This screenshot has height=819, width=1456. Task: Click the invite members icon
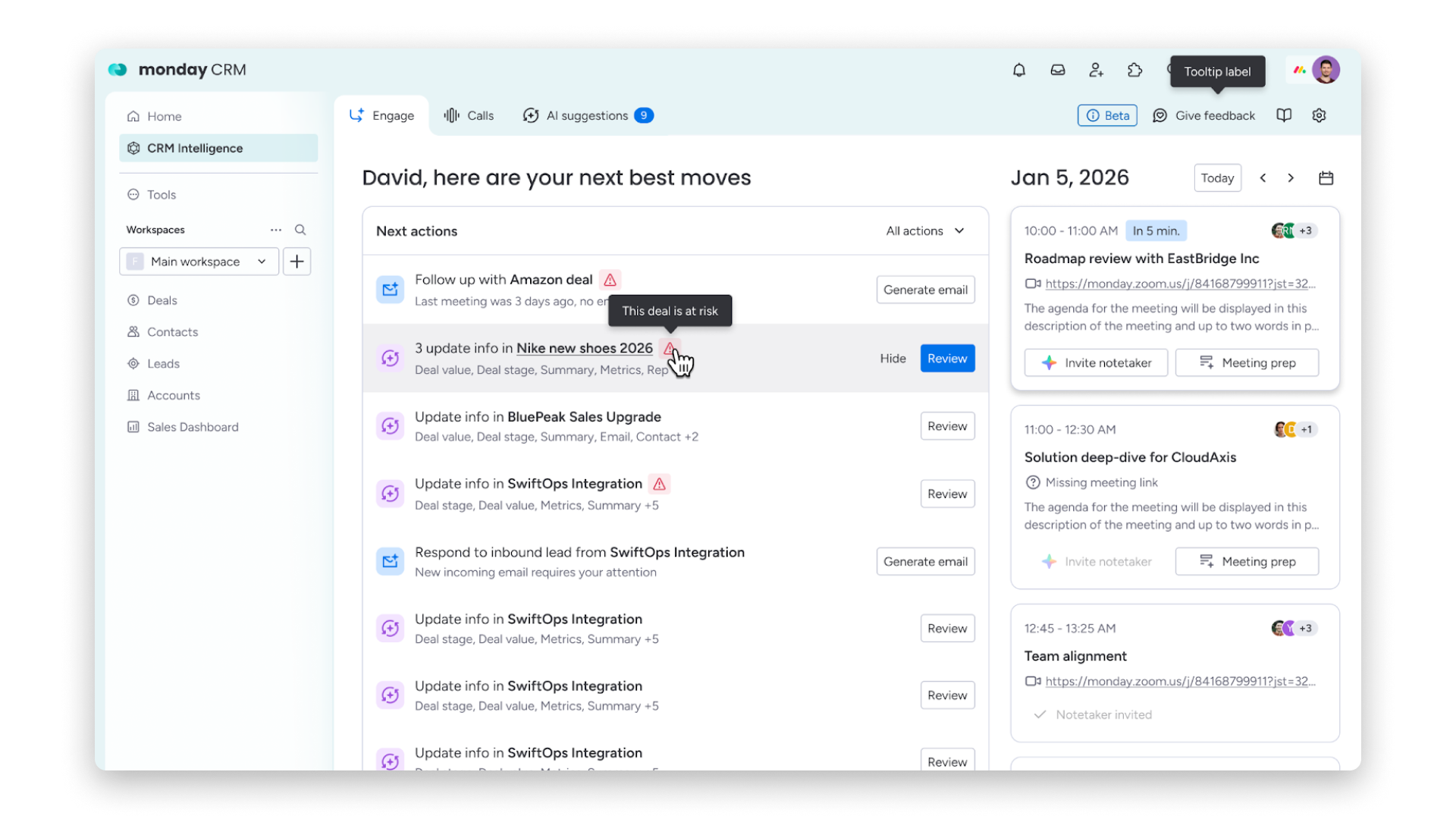pos(1097,71)
